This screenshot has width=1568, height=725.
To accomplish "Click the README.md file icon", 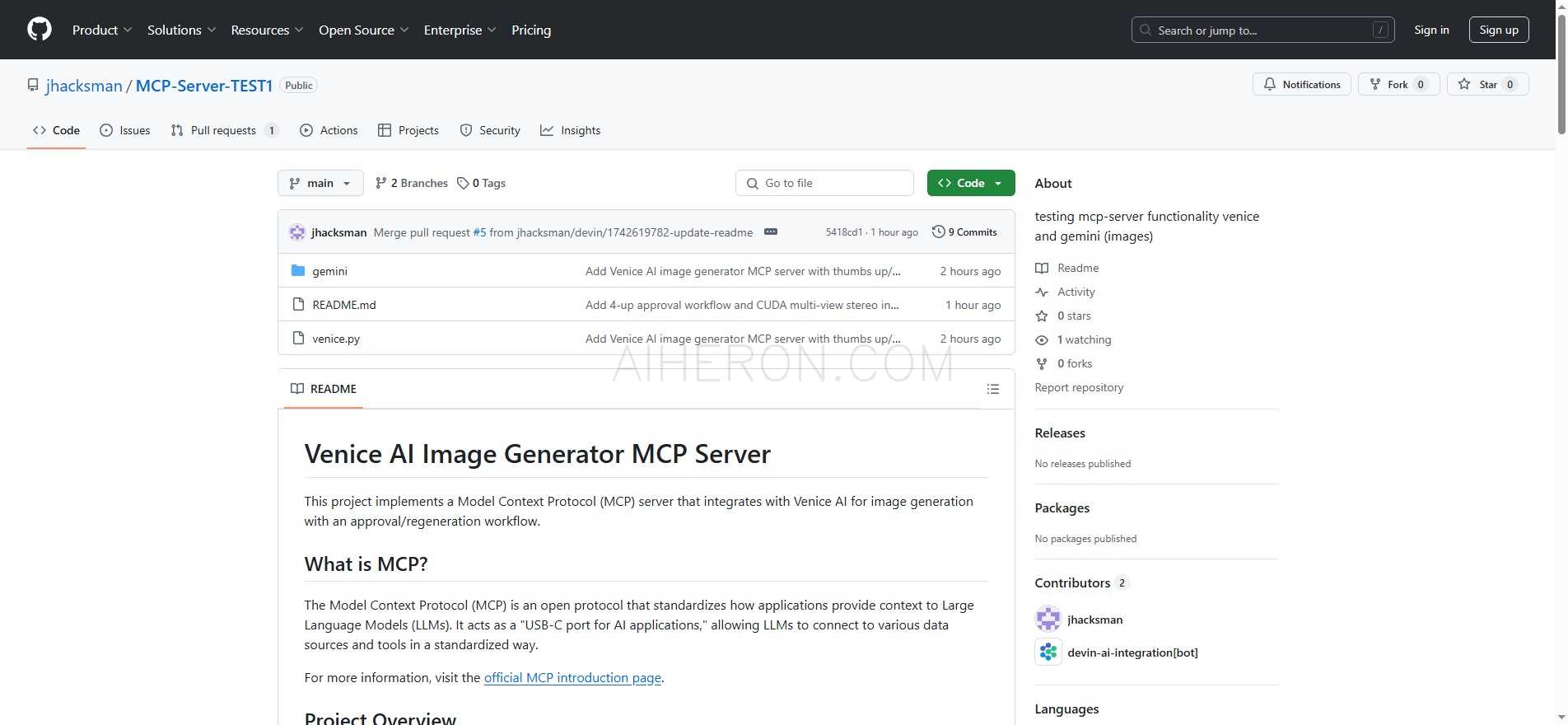I will click(298, 304).
